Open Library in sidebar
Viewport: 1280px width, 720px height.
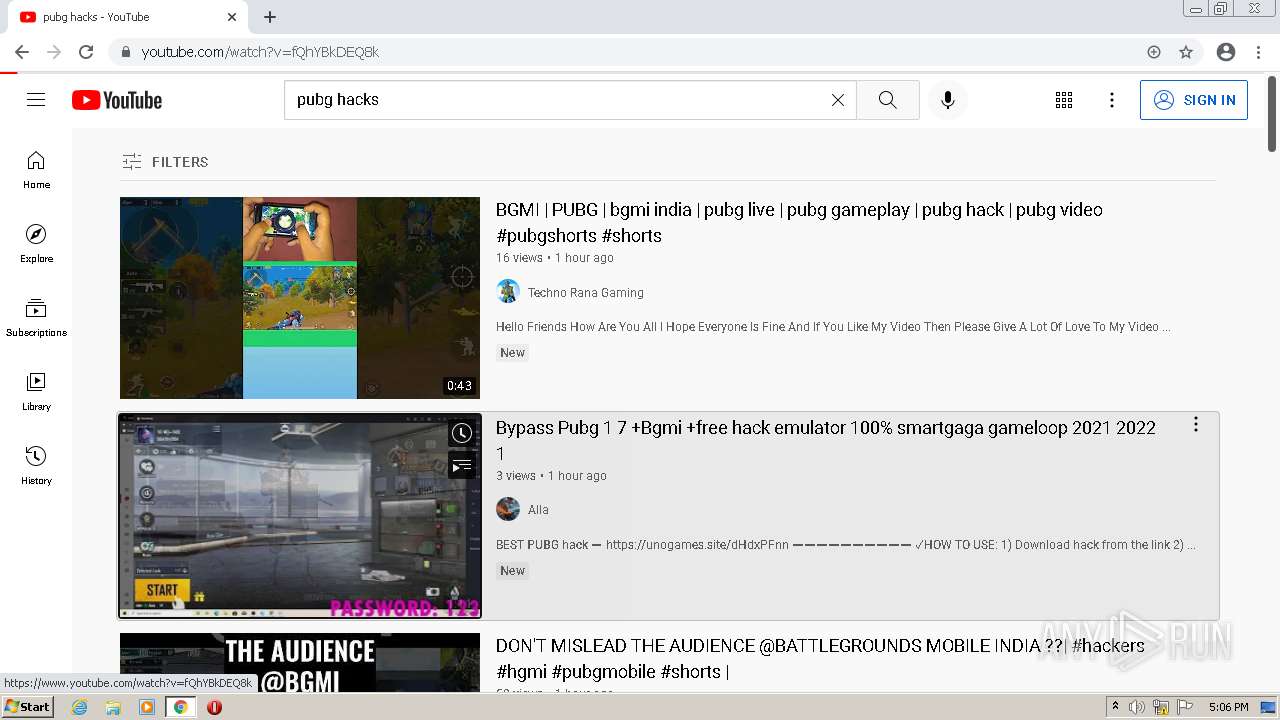[36, 392]
